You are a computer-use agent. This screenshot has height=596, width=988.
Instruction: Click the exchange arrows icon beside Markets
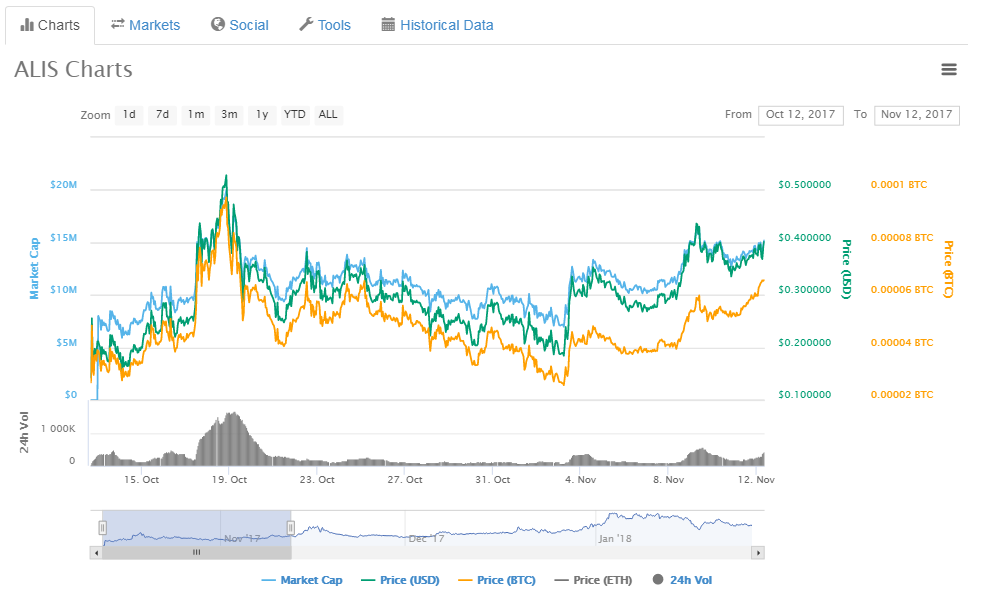point(118,24)
